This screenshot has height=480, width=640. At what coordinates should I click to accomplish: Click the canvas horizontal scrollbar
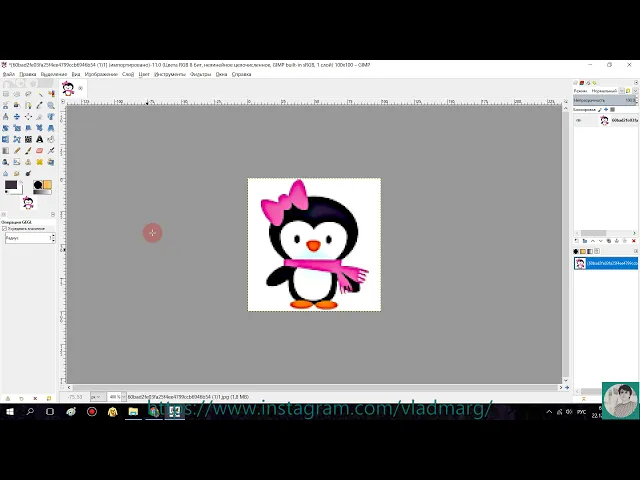(314, 387)
